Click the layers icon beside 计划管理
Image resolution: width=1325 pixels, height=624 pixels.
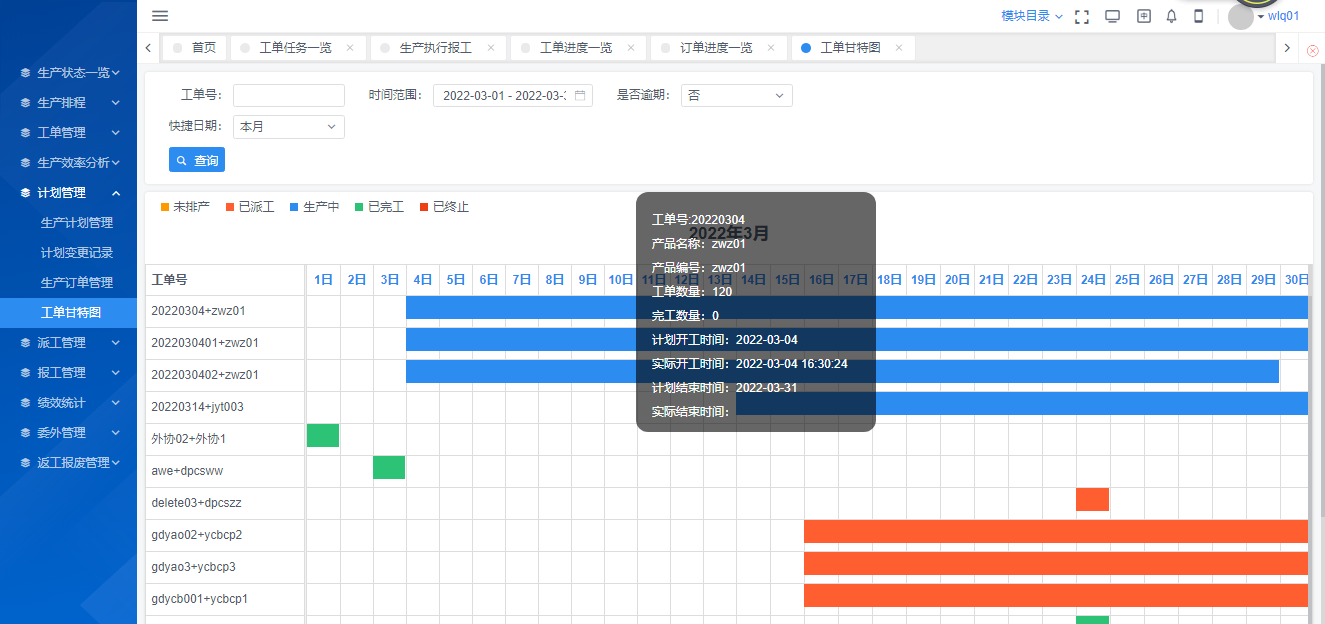26,193
